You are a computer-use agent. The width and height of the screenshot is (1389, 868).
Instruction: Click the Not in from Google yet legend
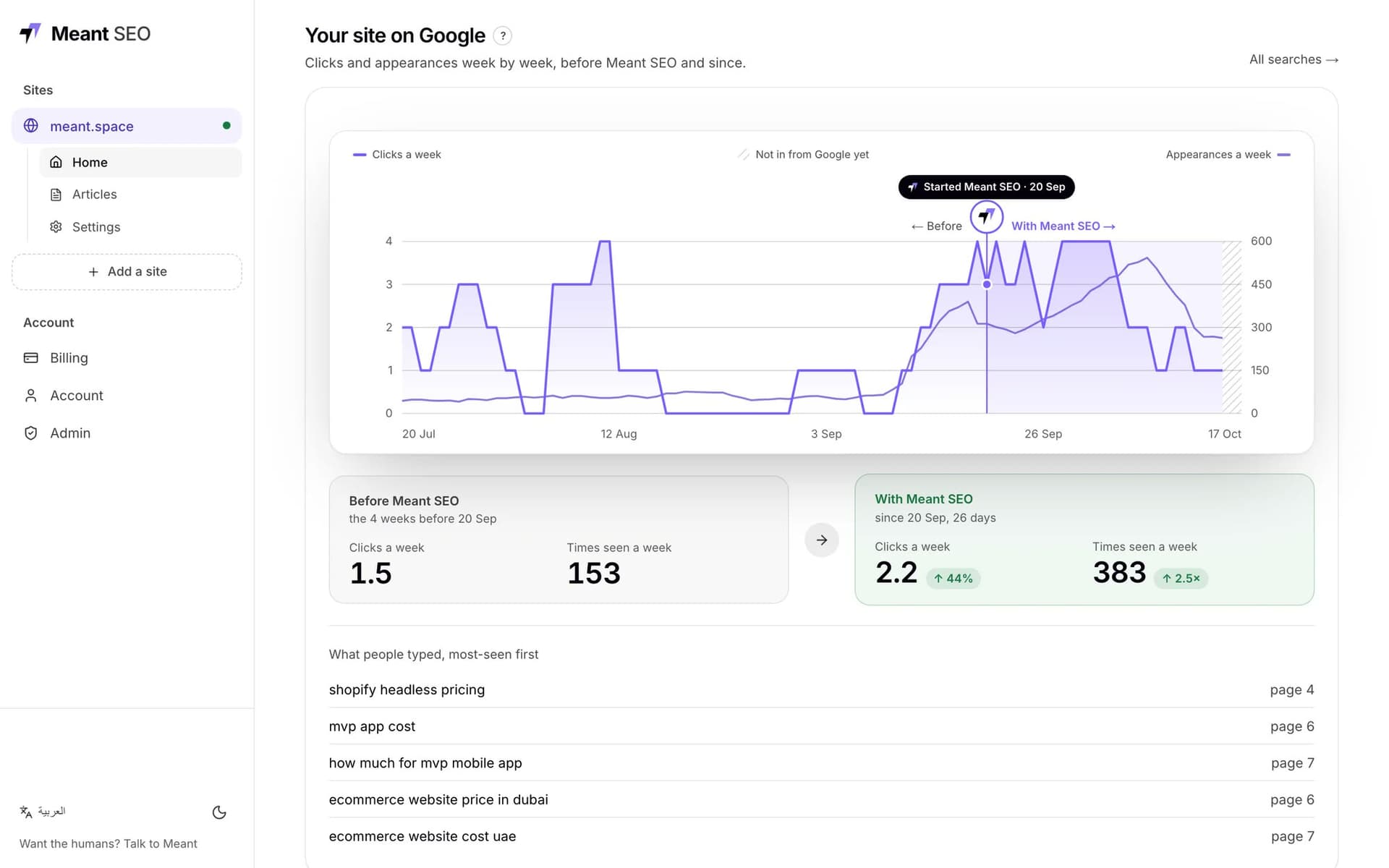click(x=803, y=155)
